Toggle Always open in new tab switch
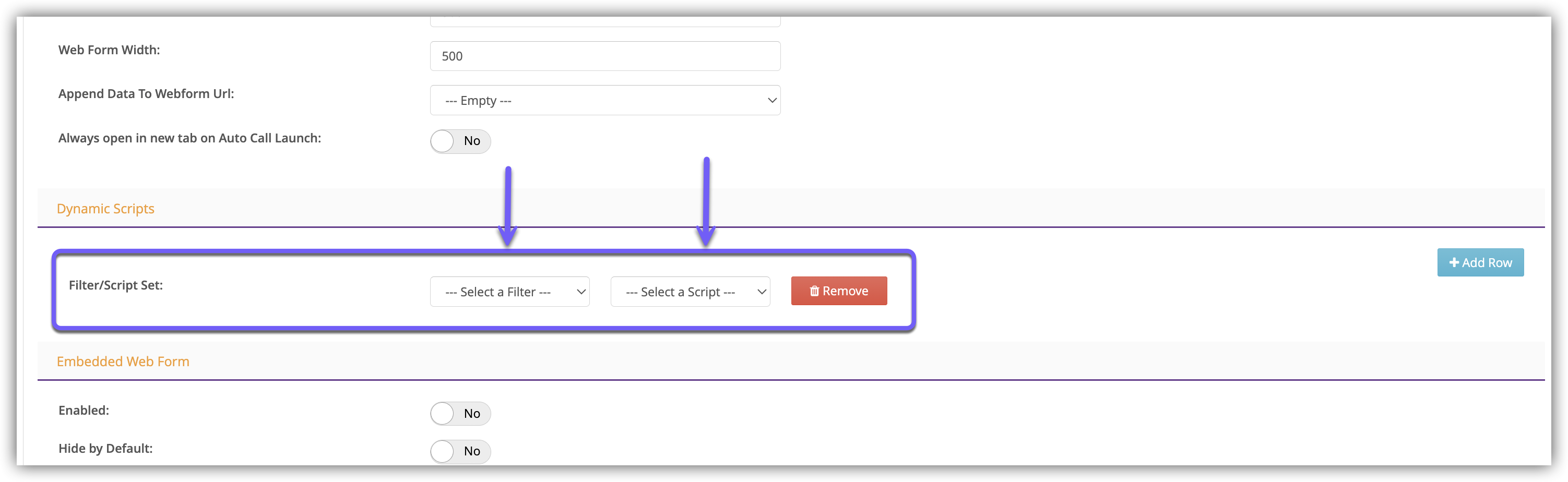This screenshot has width=1568, height=482. (459, 141)
